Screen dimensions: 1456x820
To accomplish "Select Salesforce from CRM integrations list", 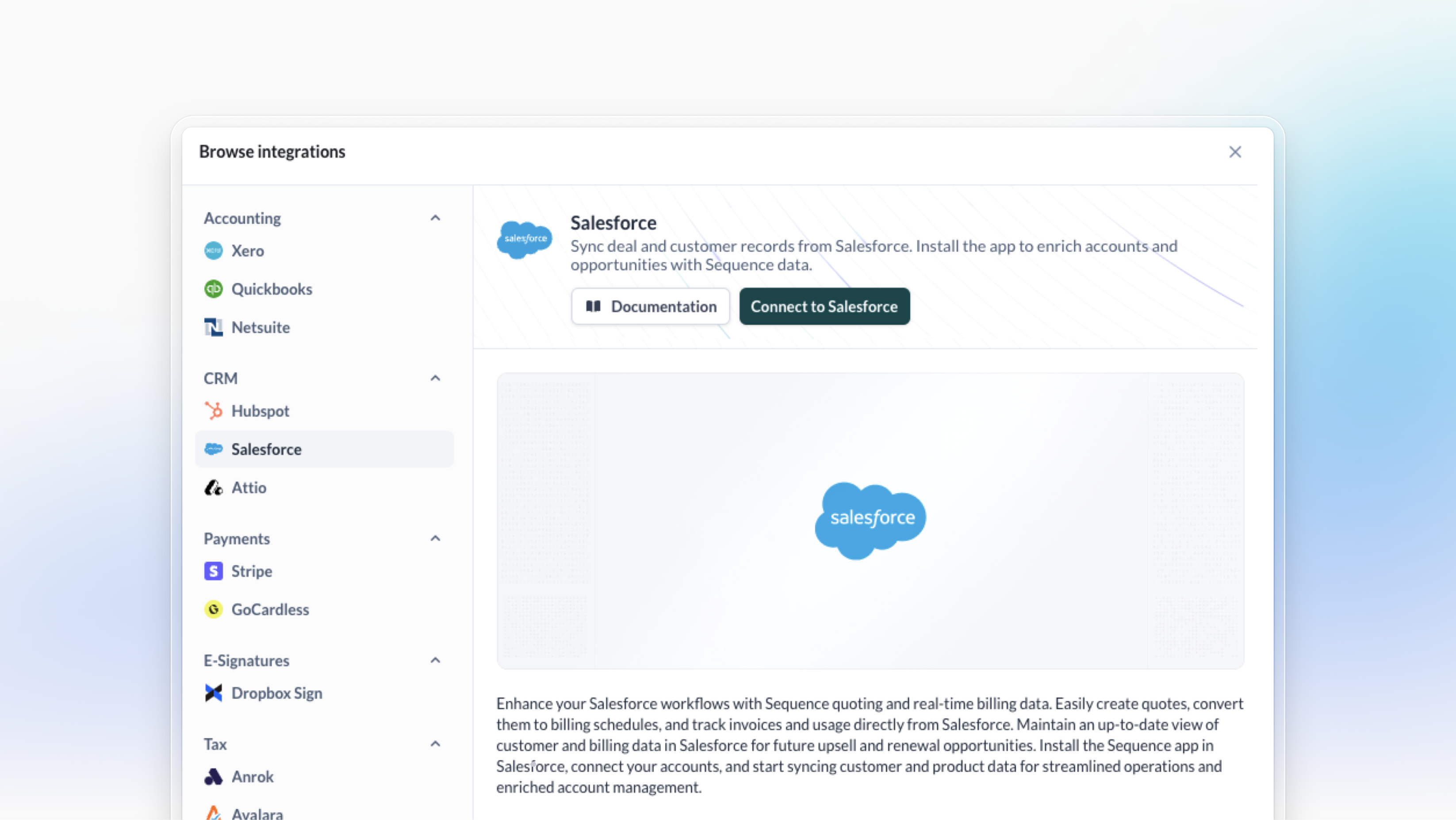I will [x=266, y=449].
